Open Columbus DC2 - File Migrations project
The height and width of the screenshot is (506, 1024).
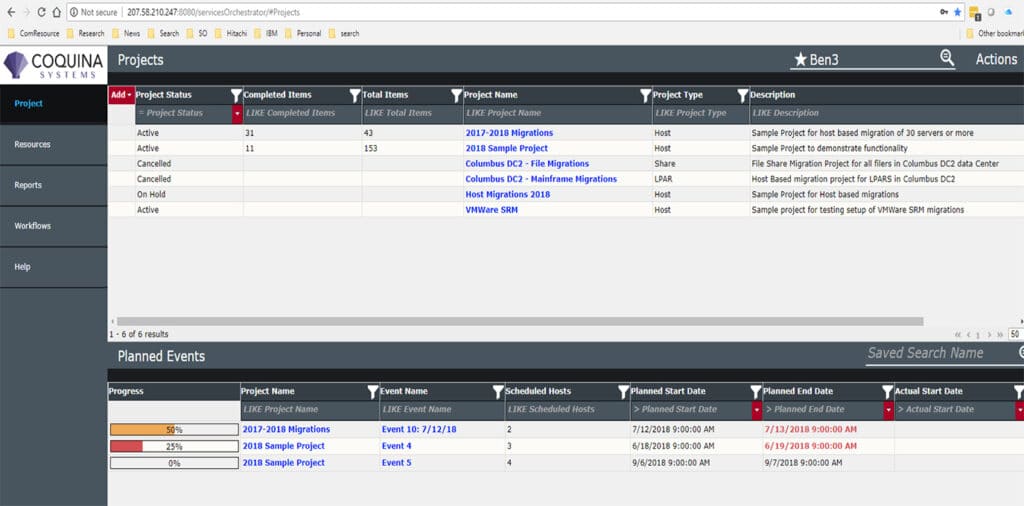click(527, 164)
